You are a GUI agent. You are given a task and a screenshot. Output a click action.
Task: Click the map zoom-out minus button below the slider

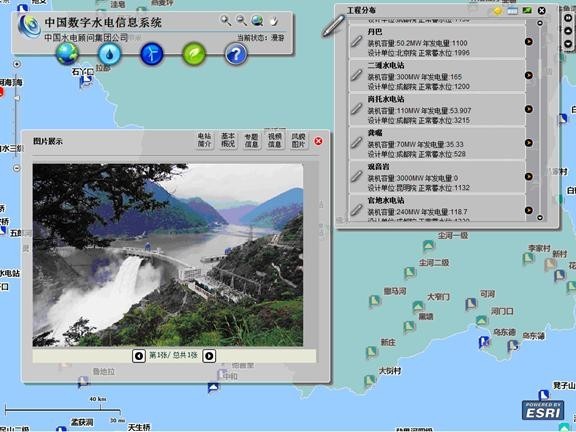[17, 168]
